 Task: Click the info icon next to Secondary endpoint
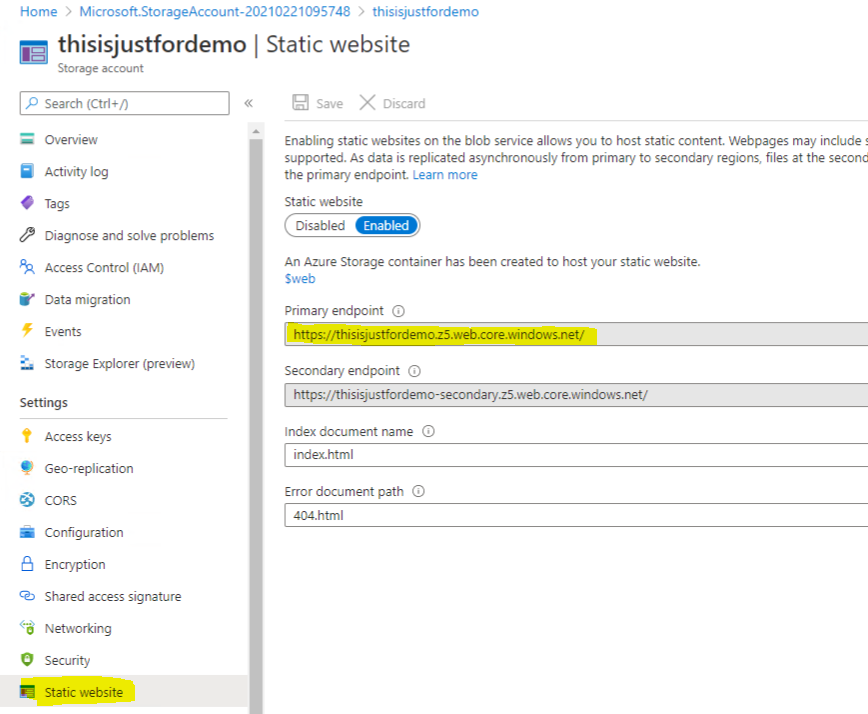[x=414, y=371]
